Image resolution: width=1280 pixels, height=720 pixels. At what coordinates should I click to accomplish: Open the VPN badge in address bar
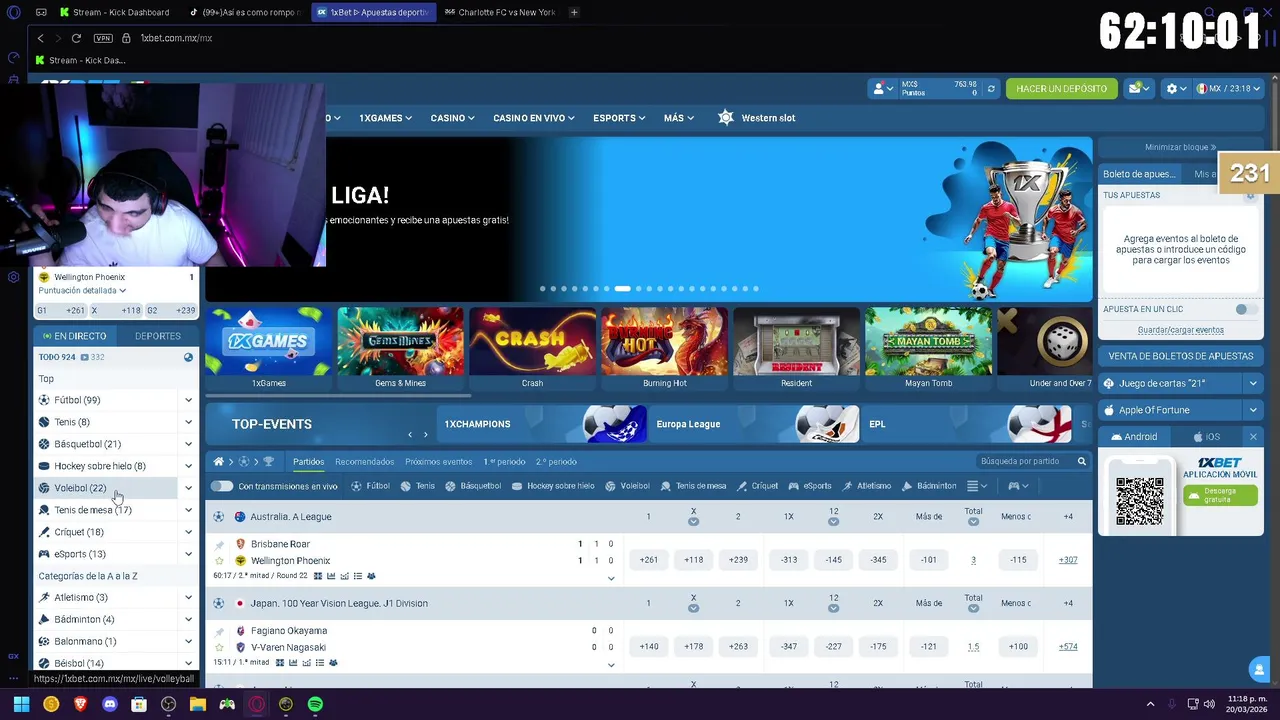[103, 38]
